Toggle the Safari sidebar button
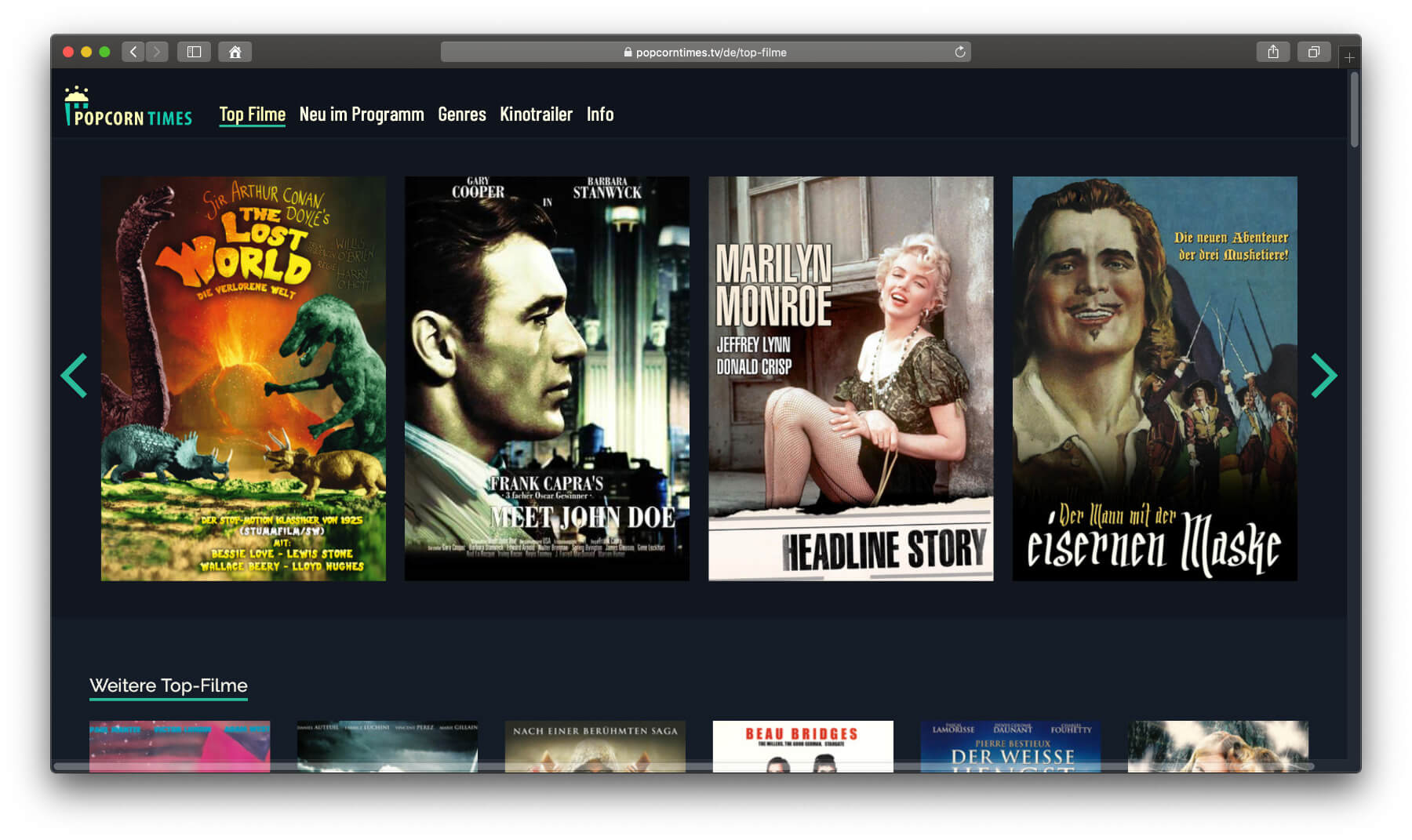Viewport: 1412px width, 840px height. tap(194, 52)
